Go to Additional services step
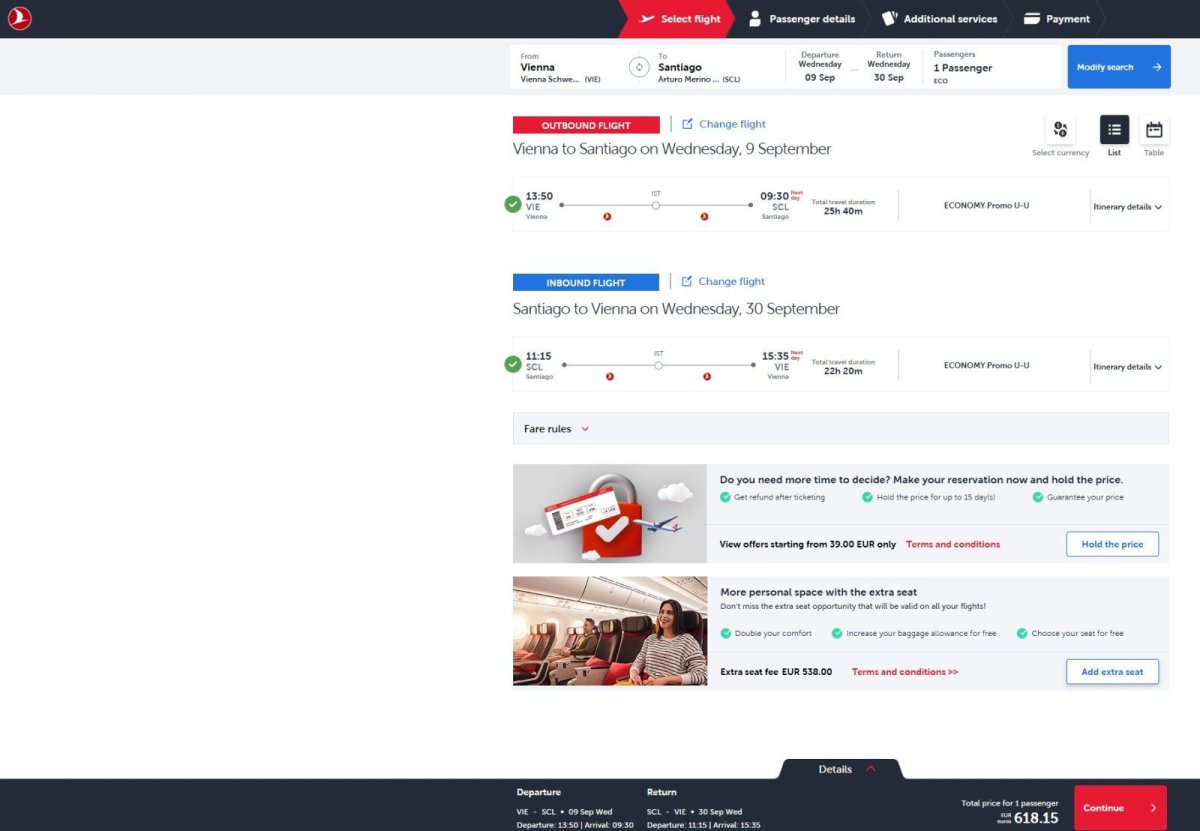1200x831 pixels. (x=940, y=19)
